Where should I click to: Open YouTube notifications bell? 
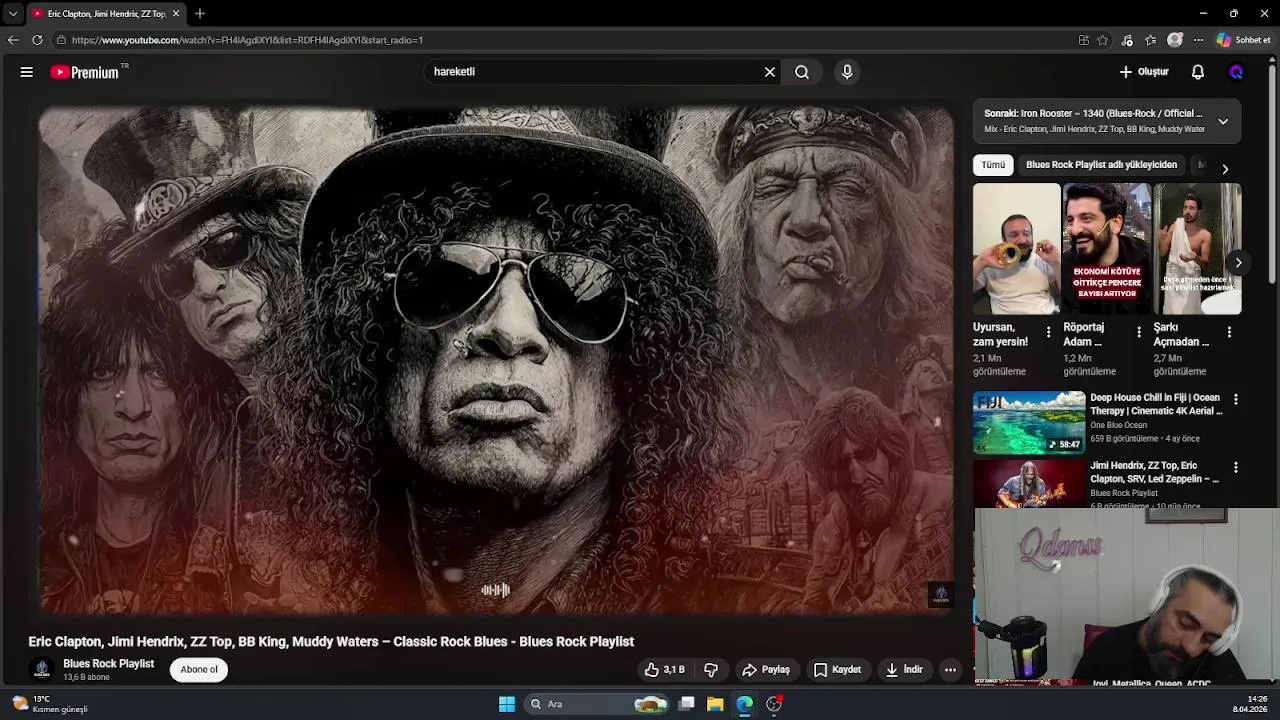coord(1198,72)
